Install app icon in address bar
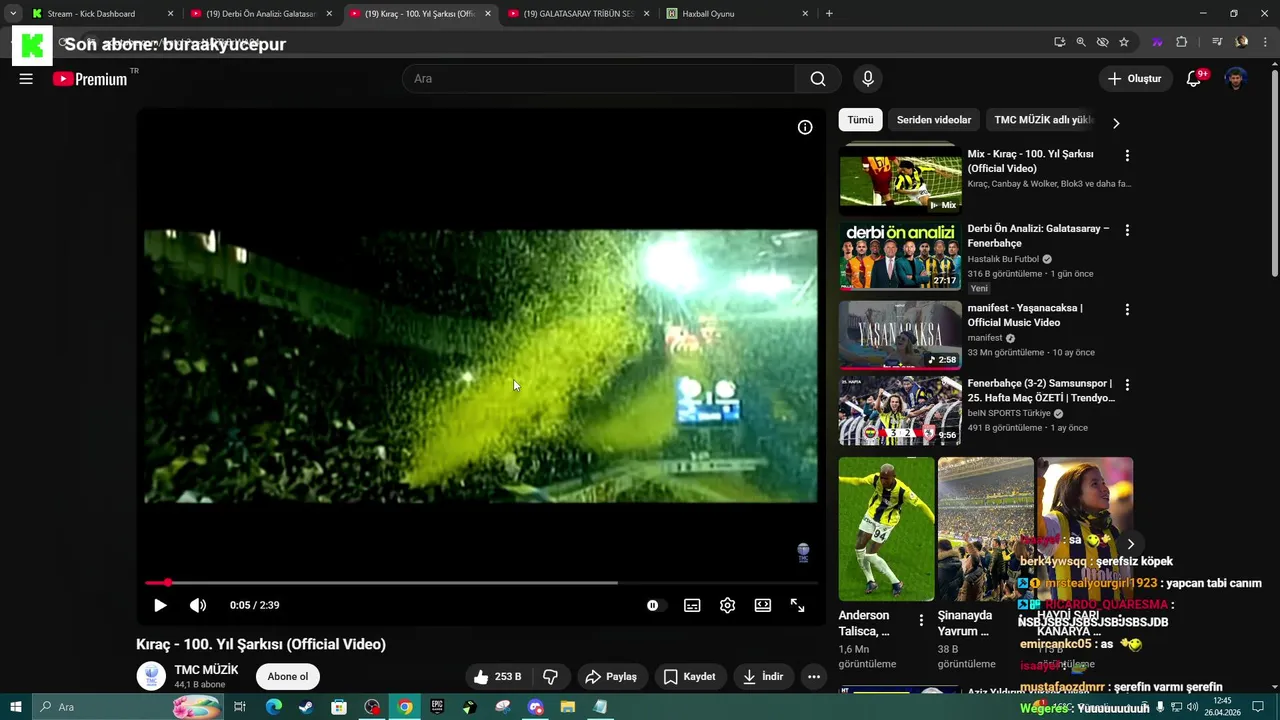The width and height of the screenshot is (1280, 720). (x=1060, y=42)
